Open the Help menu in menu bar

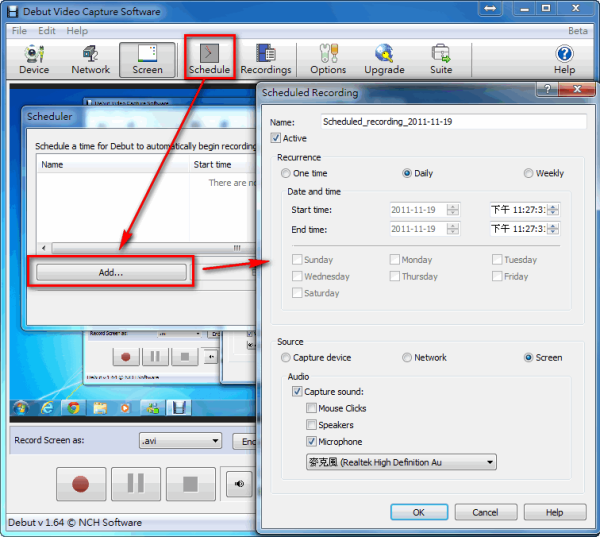click(77, 31)
